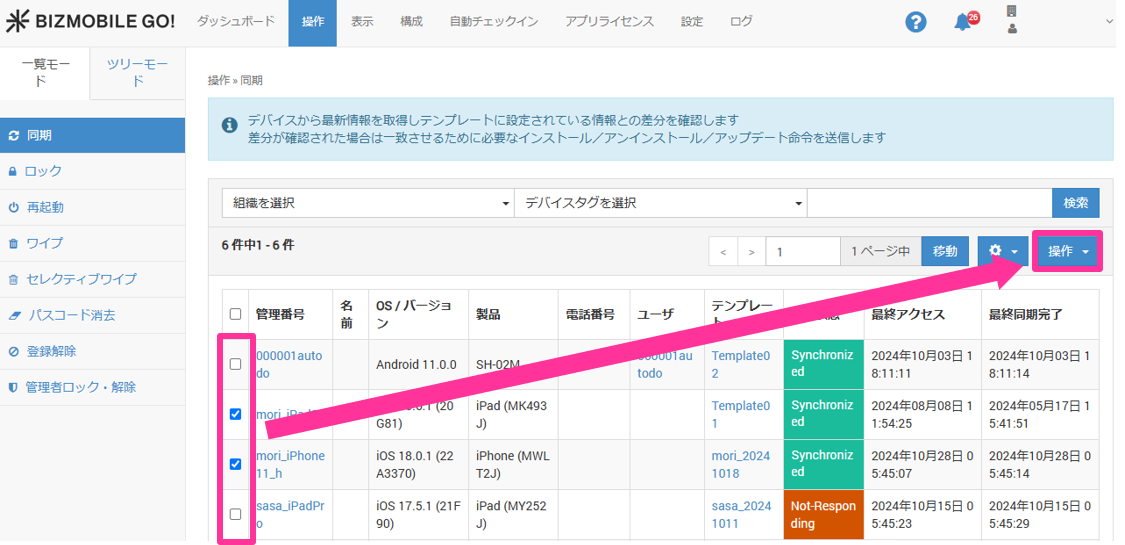Toggle the select-all checkbox in table header
Image resolution: width=1125 pixels, height=545 pixels.
click(x=235, y=314)
